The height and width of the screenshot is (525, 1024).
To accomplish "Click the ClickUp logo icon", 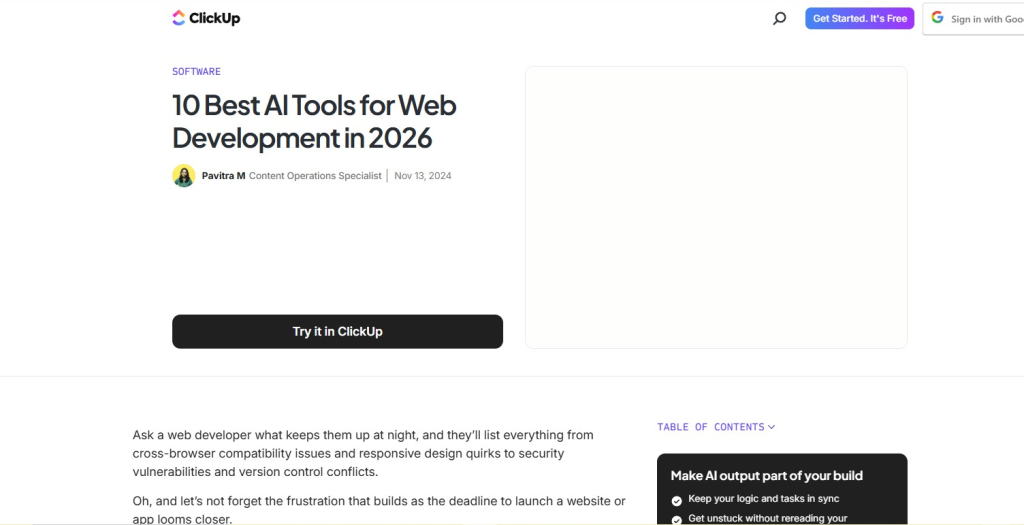I will click(x=179, y=18).
